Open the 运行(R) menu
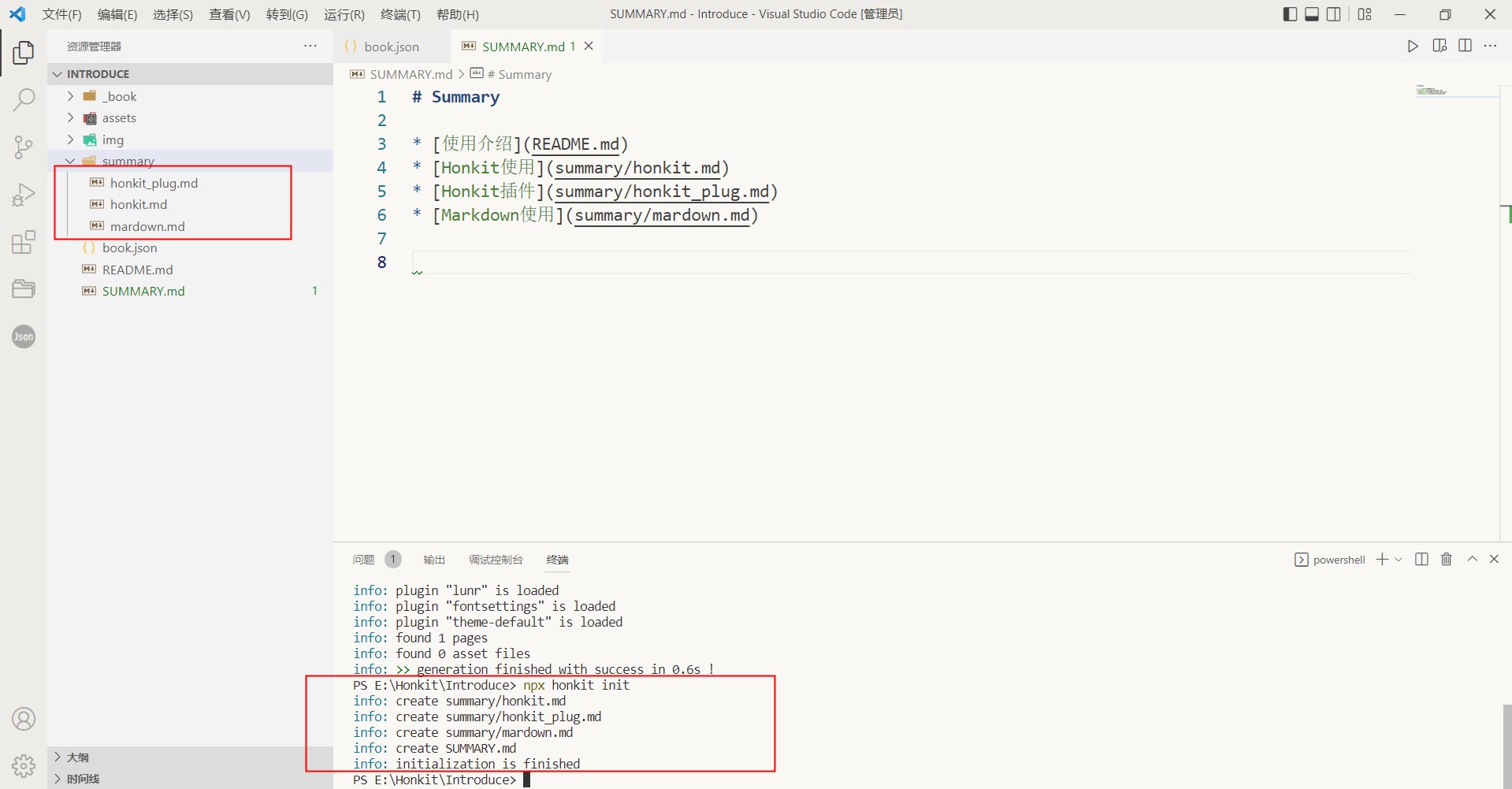Screen dimensions: 1512x789 (x=344, y=14)
